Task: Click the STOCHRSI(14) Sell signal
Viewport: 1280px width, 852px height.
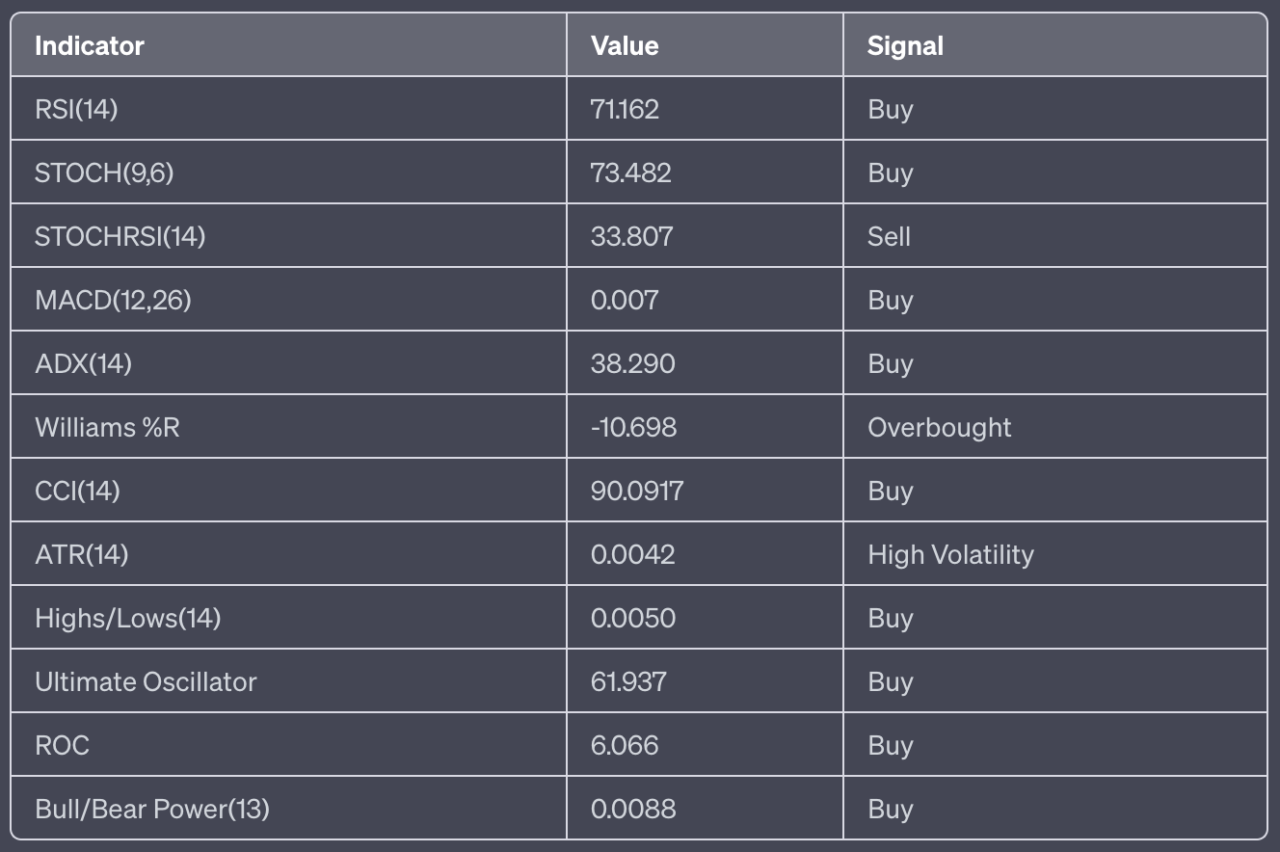Action: click(x=889, y=237)
